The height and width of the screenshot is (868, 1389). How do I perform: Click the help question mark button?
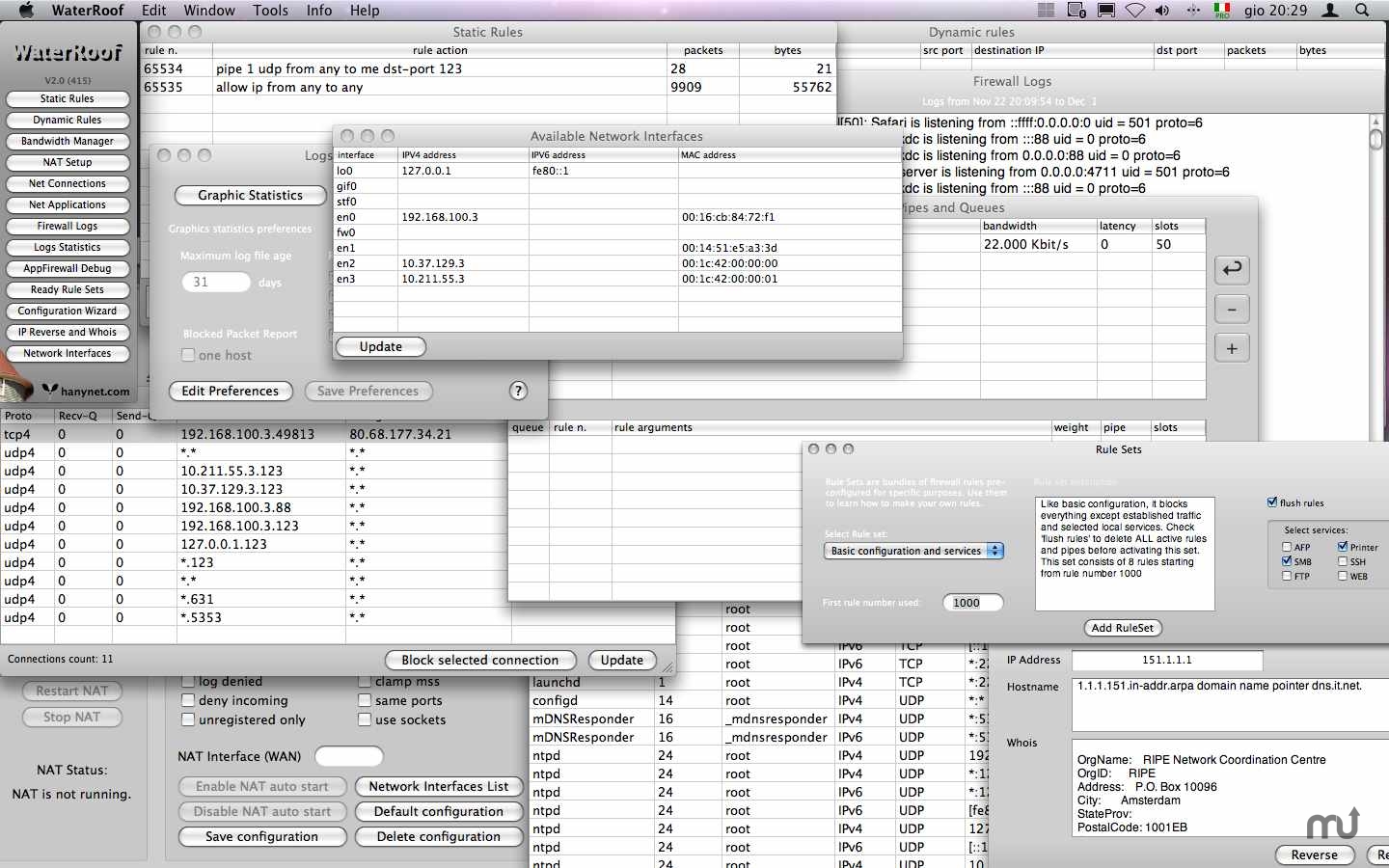click(x=518, y=391)
